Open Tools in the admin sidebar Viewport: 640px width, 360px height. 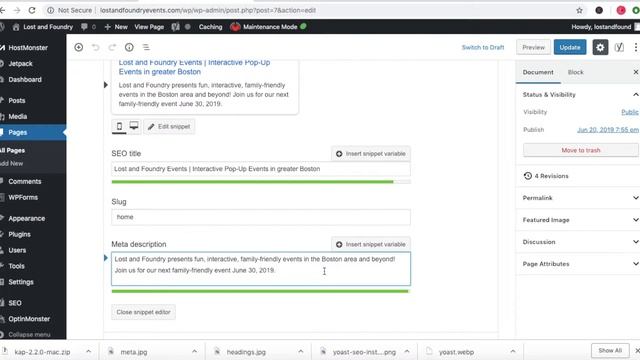[x=16, y=266]
